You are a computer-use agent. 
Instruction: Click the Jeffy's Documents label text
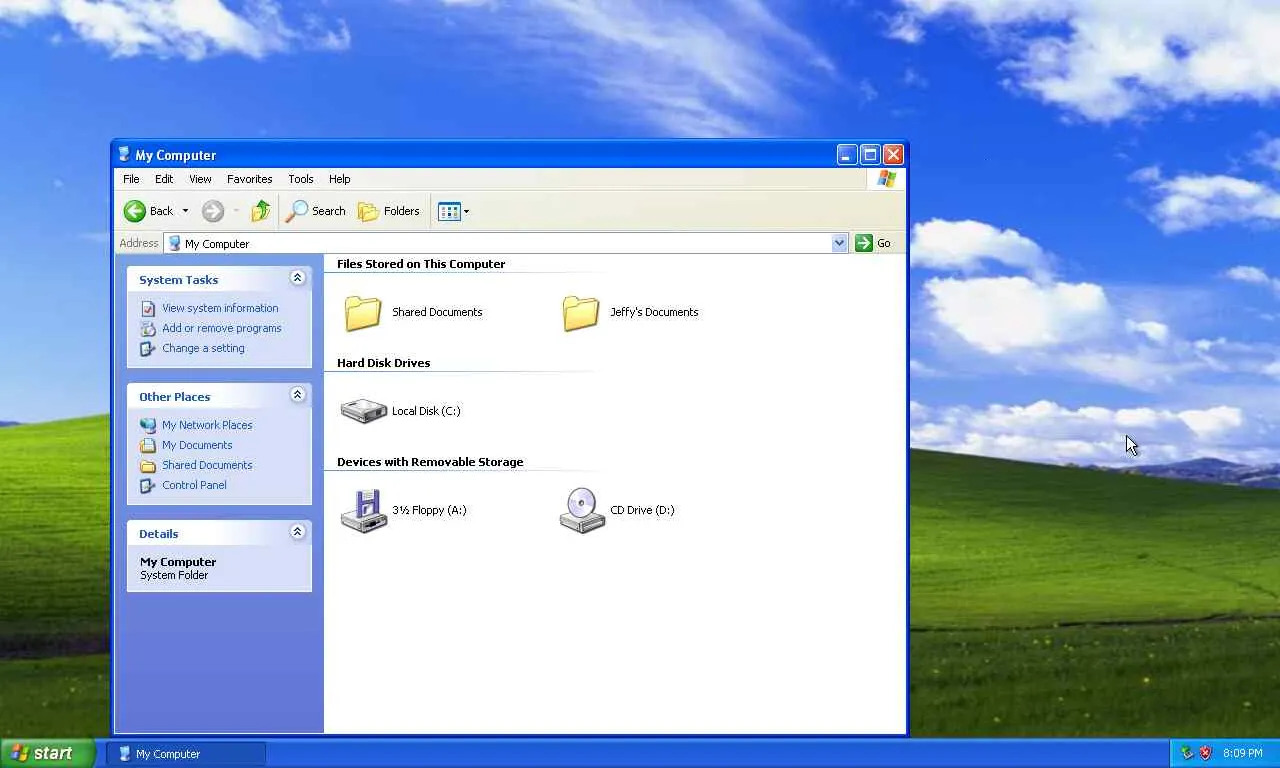654,312
